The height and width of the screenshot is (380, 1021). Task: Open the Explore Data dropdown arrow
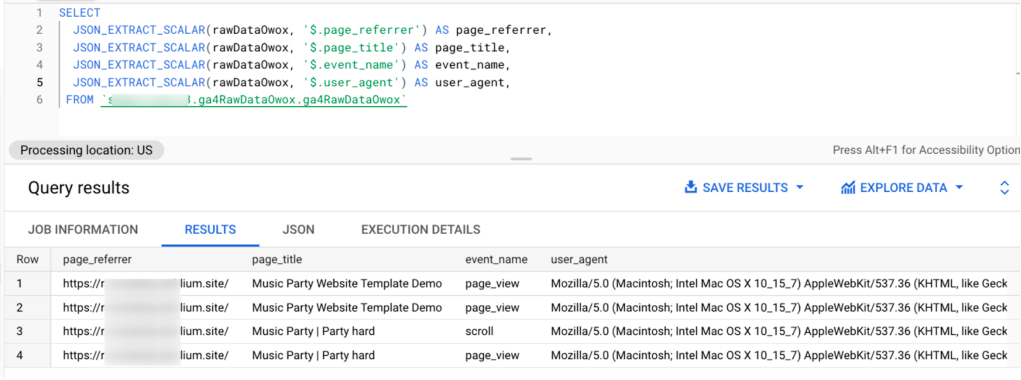pos(958,188)
